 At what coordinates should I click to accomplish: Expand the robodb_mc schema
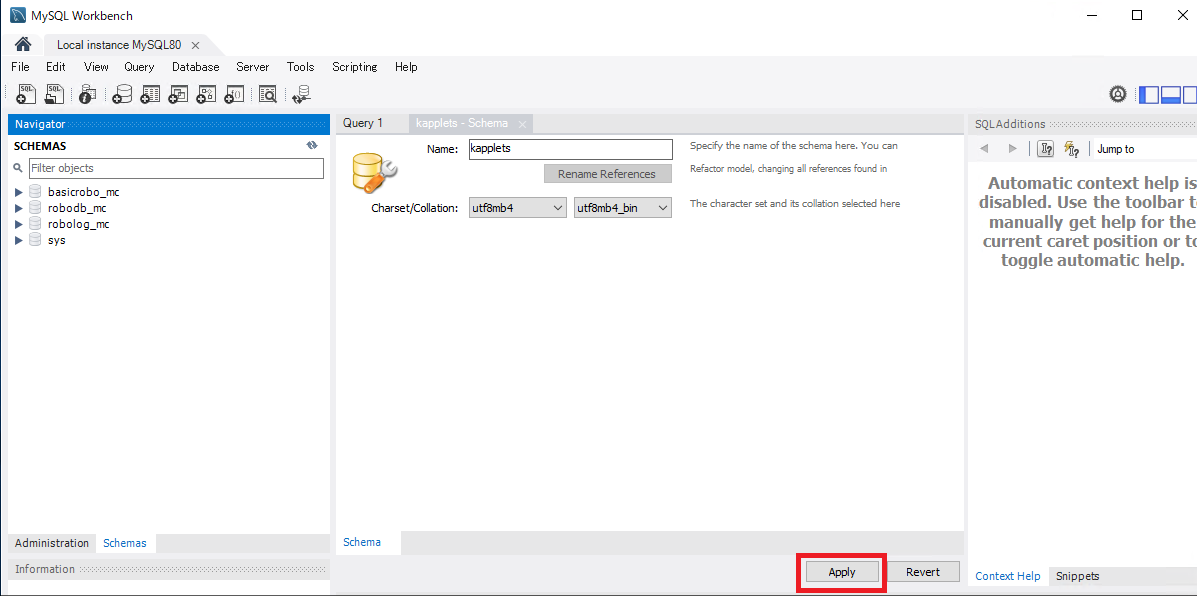point(19,208)
